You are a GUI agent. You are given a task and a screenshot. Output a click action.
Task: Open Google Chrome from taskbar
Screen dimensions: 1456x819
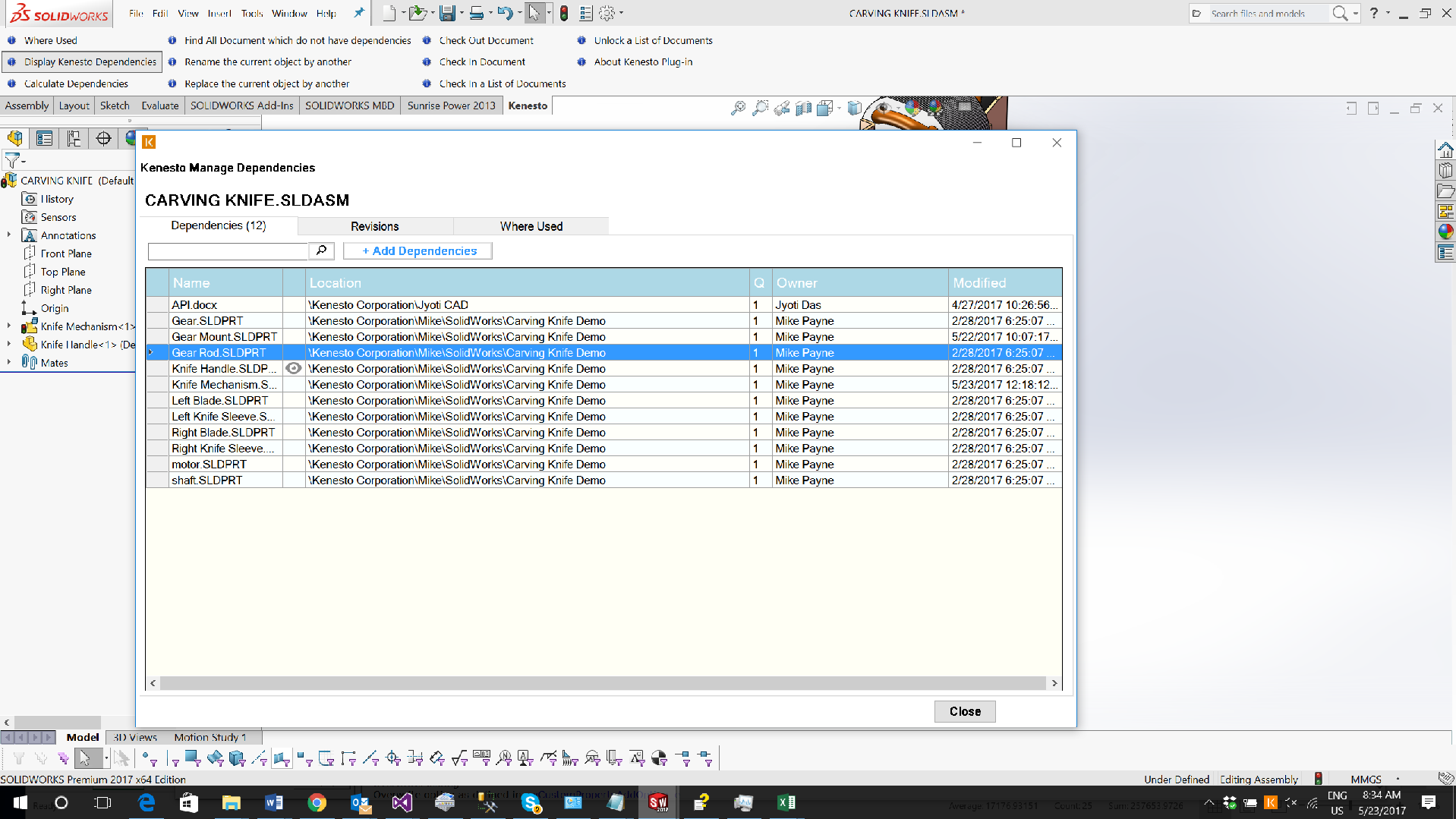pos(317,802)
